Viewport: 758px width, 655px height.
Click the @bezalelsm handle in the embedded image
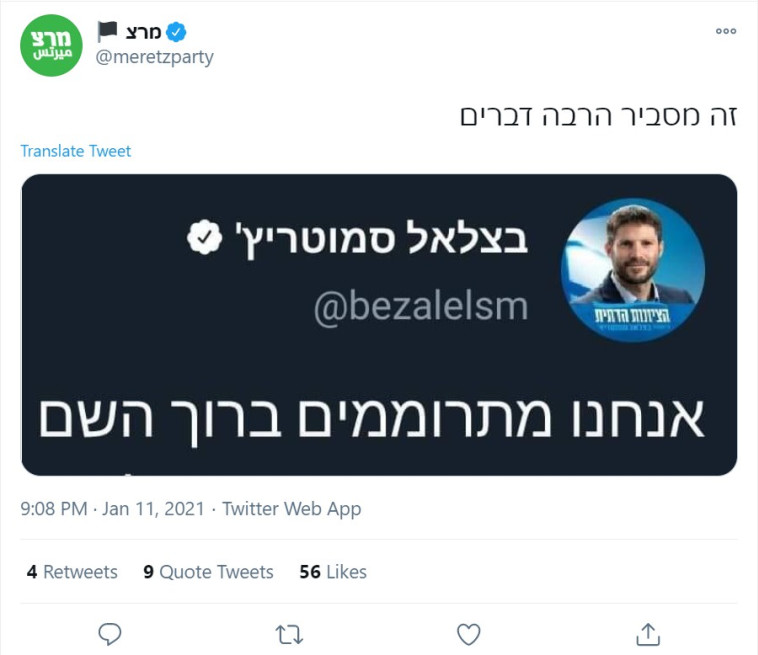tap(420, 307)
